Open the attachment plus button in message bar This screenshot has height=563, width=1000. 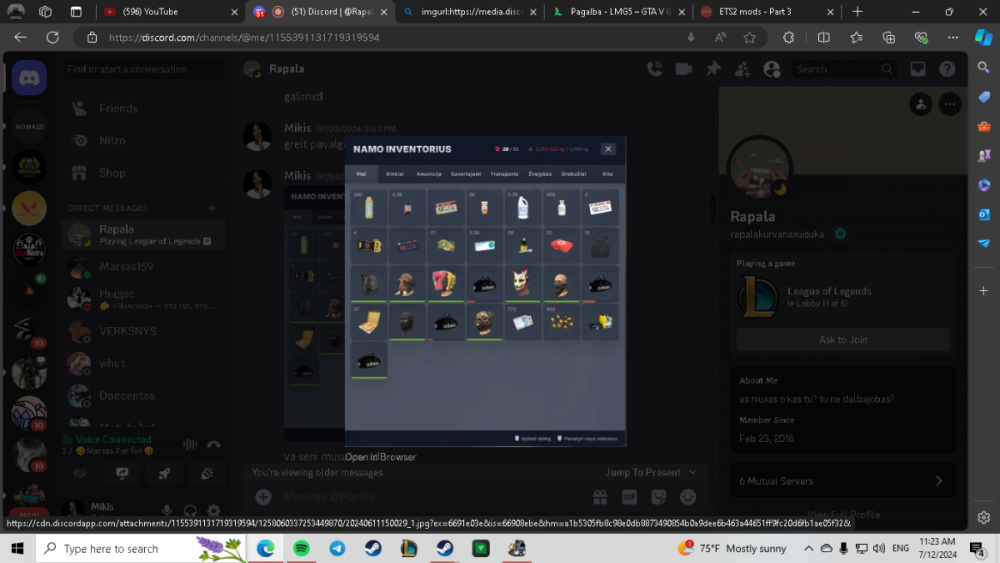click(263, 497)
